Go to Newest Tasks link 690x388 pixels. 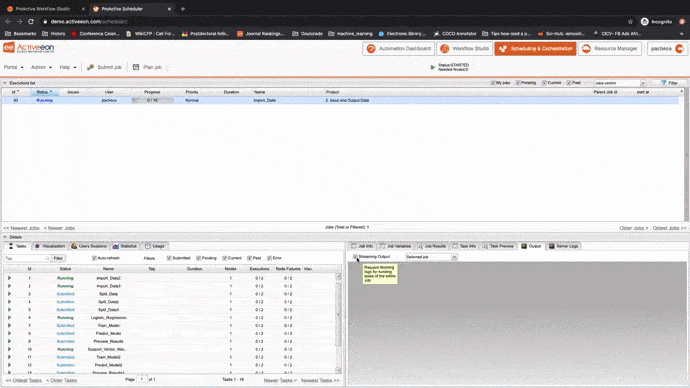click(x=320, y=381)
